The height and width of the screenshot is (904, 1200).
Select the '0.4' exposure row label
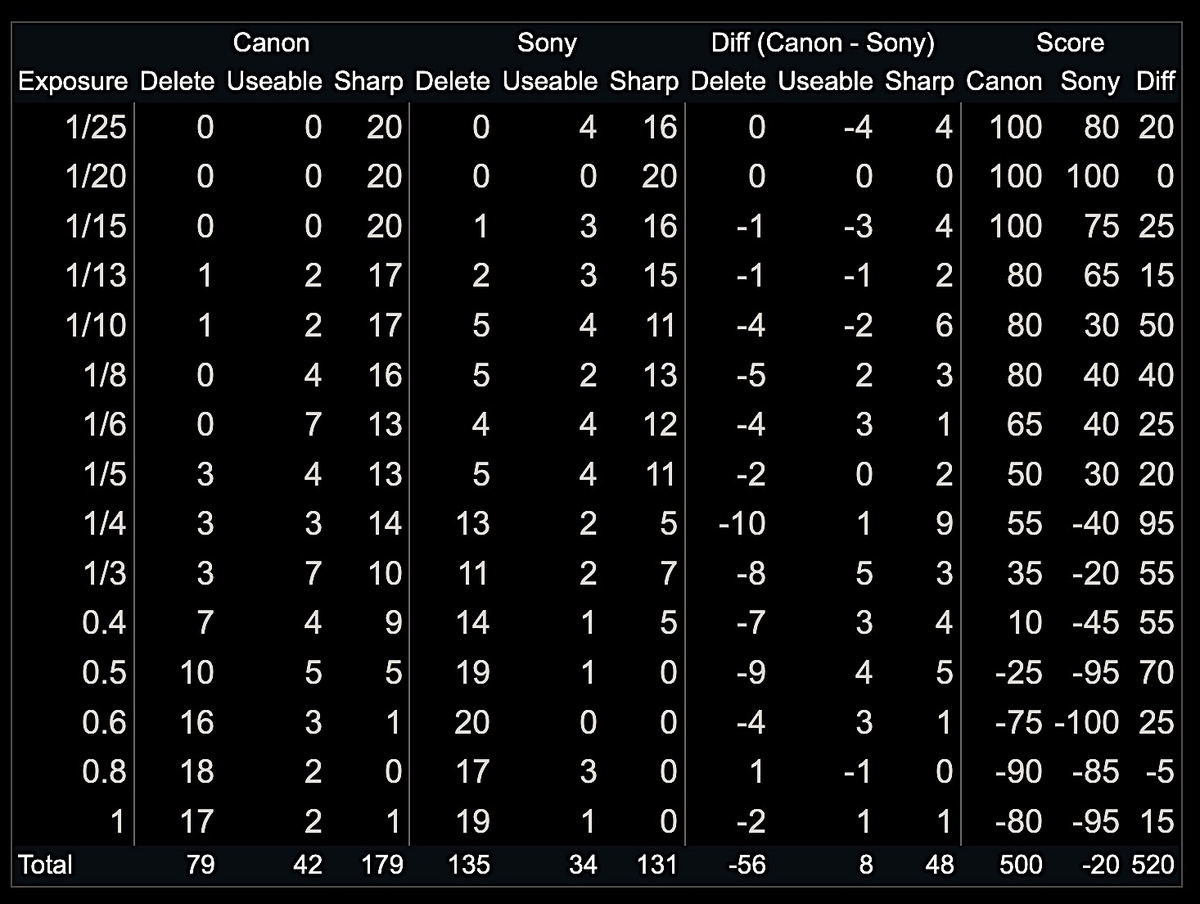point(104,623)
